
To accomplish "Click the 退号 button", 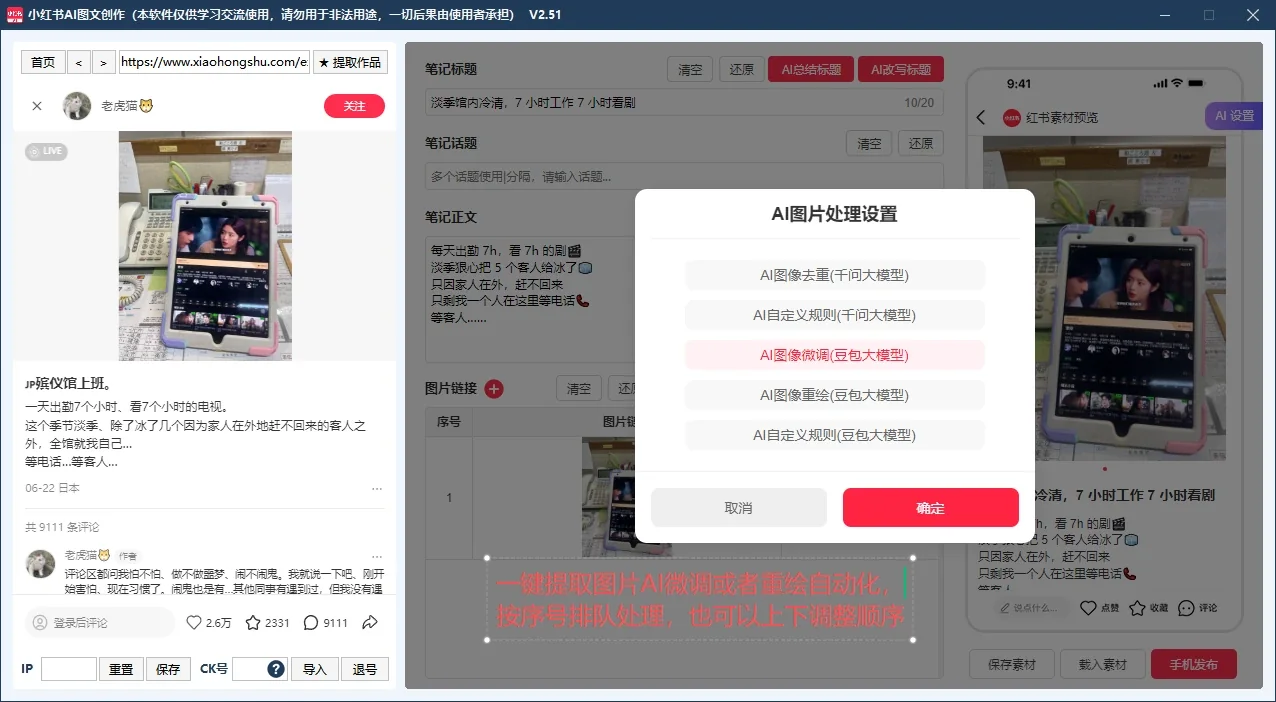I will point(365,669).
